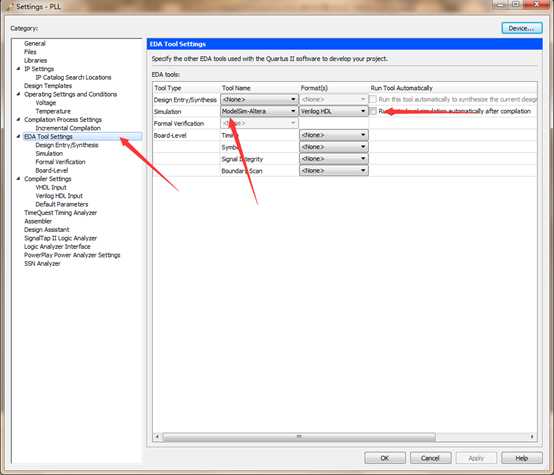Screen dimensions: 554x475
Task: Toggle run gate-level simulation automatically checkbox
Action: click(x=373, y=111)
